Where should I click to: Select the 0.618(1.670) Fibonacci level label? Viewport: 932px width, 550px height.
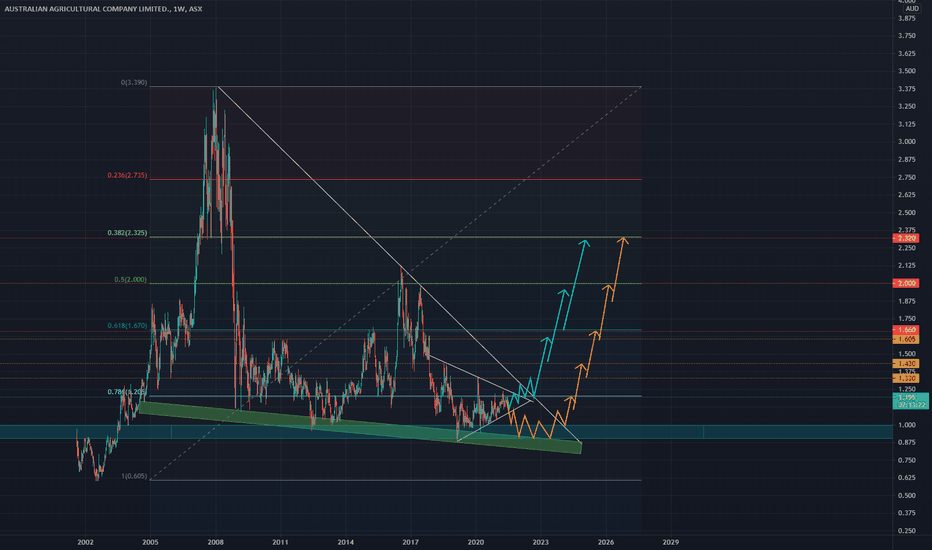click(127, 326)
